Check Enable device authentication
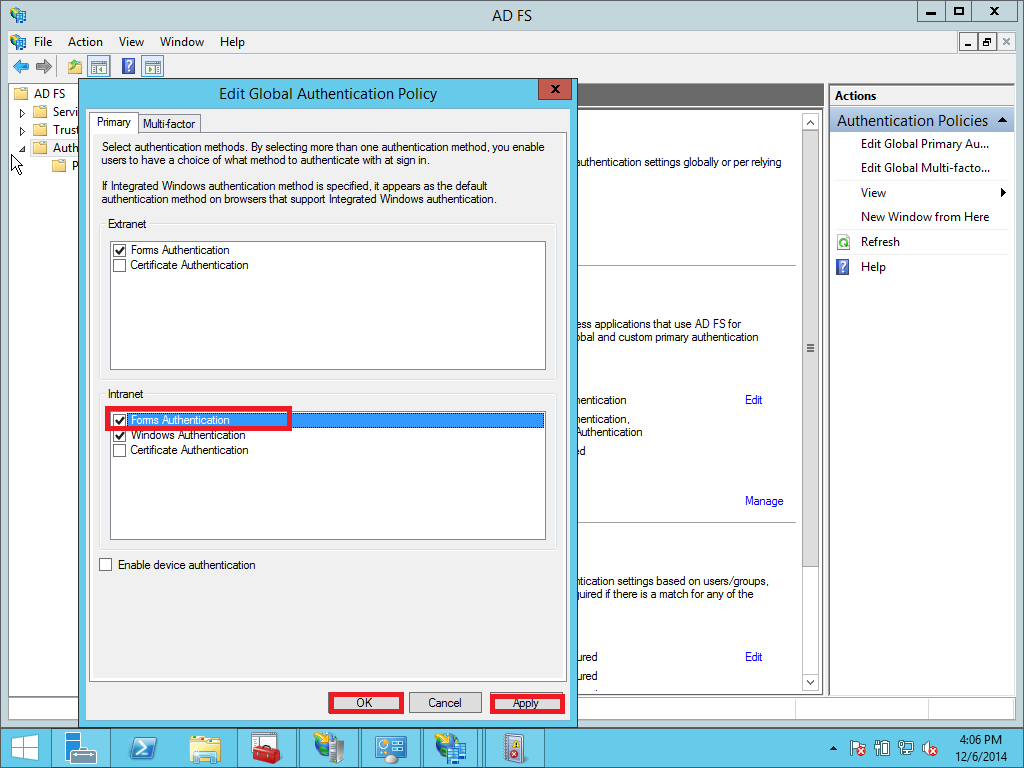The image size is (1024, 768). coord(106,564)
